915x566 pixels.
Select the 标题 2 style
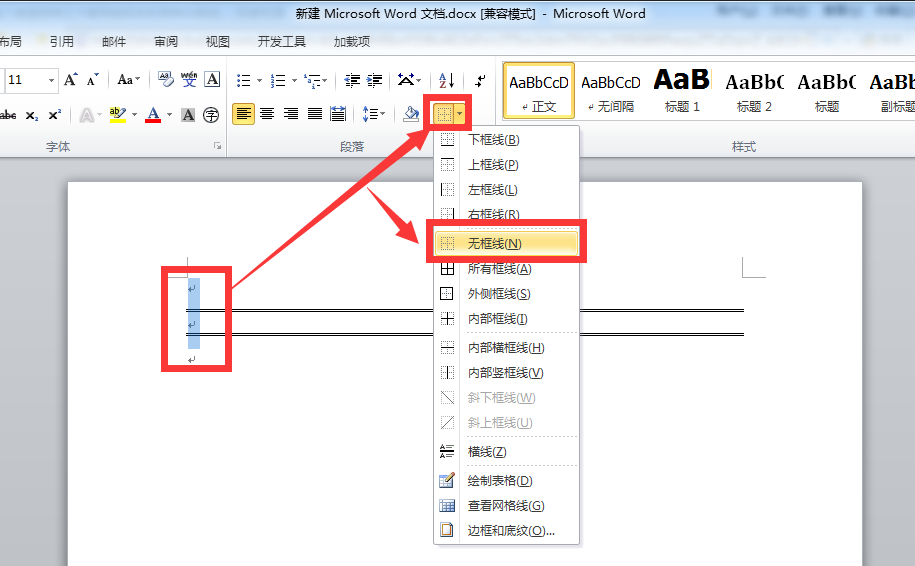754,91
